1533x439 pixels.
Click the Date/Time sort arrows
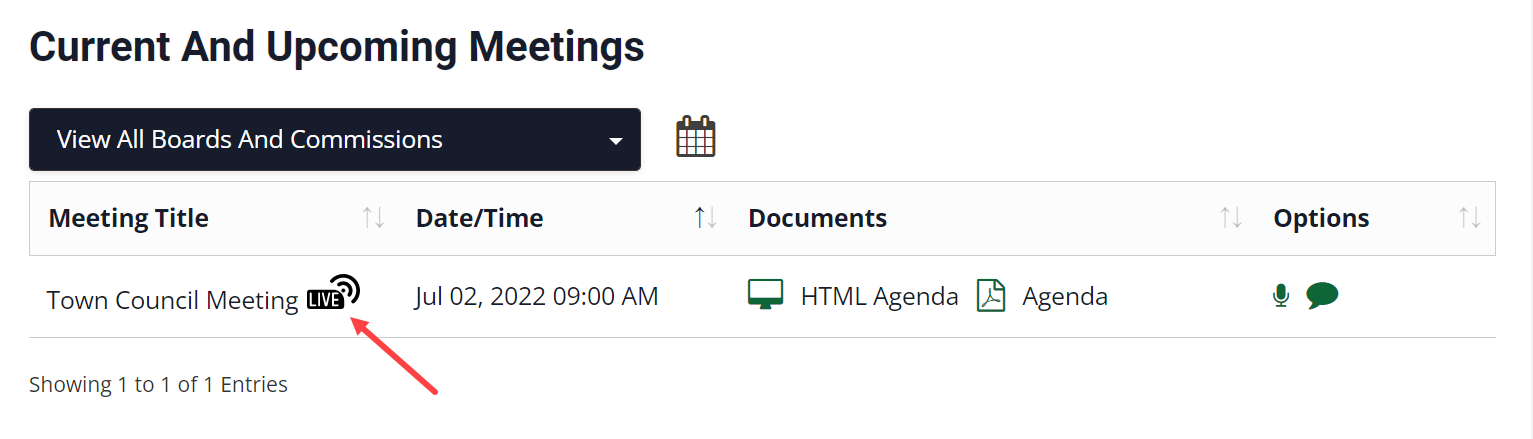(x=706, y=217)
